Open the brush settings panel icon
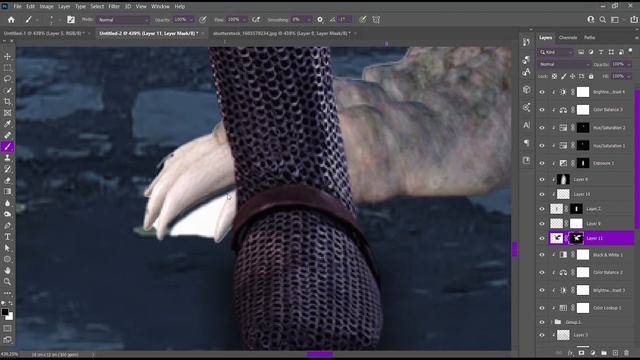 pos(71,20)
